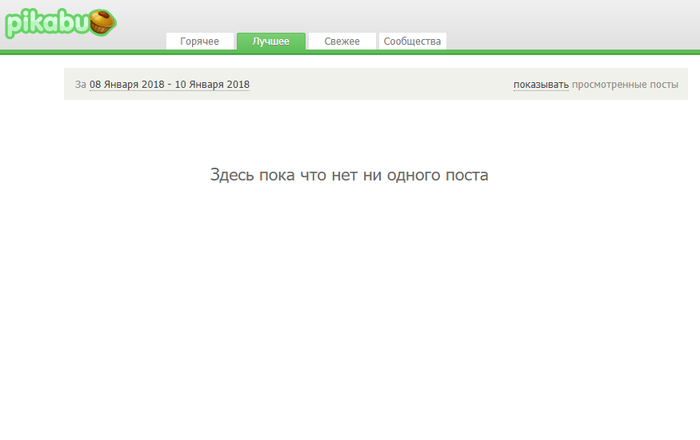The height and width of the screenshot is (440, 700).
Task: Click the end date 10 Января 2018
Action: coord(212,85)
